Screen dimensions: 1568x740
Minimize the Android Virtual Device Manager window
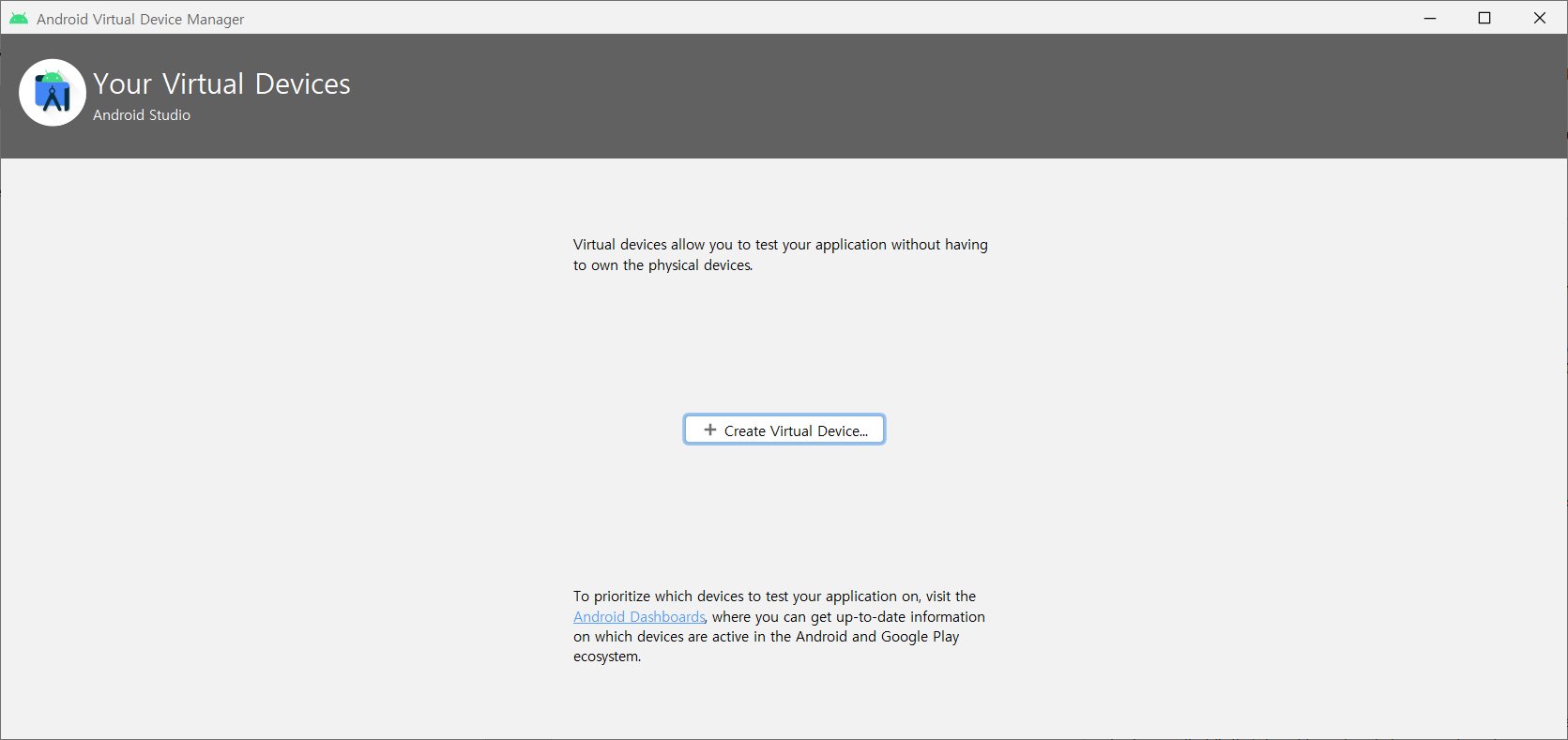1430,18
